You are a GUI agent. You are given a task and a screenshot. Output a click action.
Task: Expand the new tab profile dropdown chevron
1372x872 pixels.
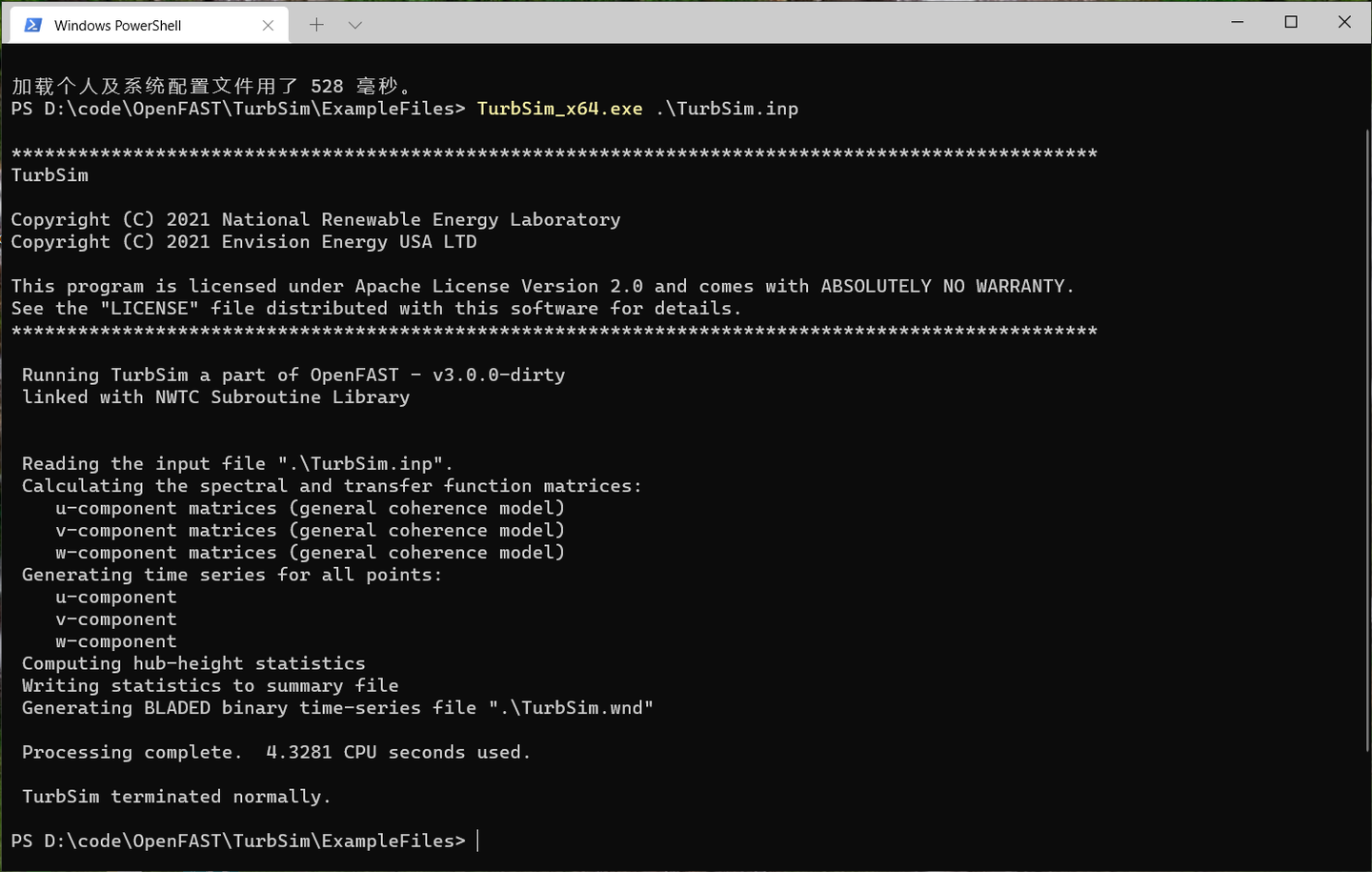355,25
